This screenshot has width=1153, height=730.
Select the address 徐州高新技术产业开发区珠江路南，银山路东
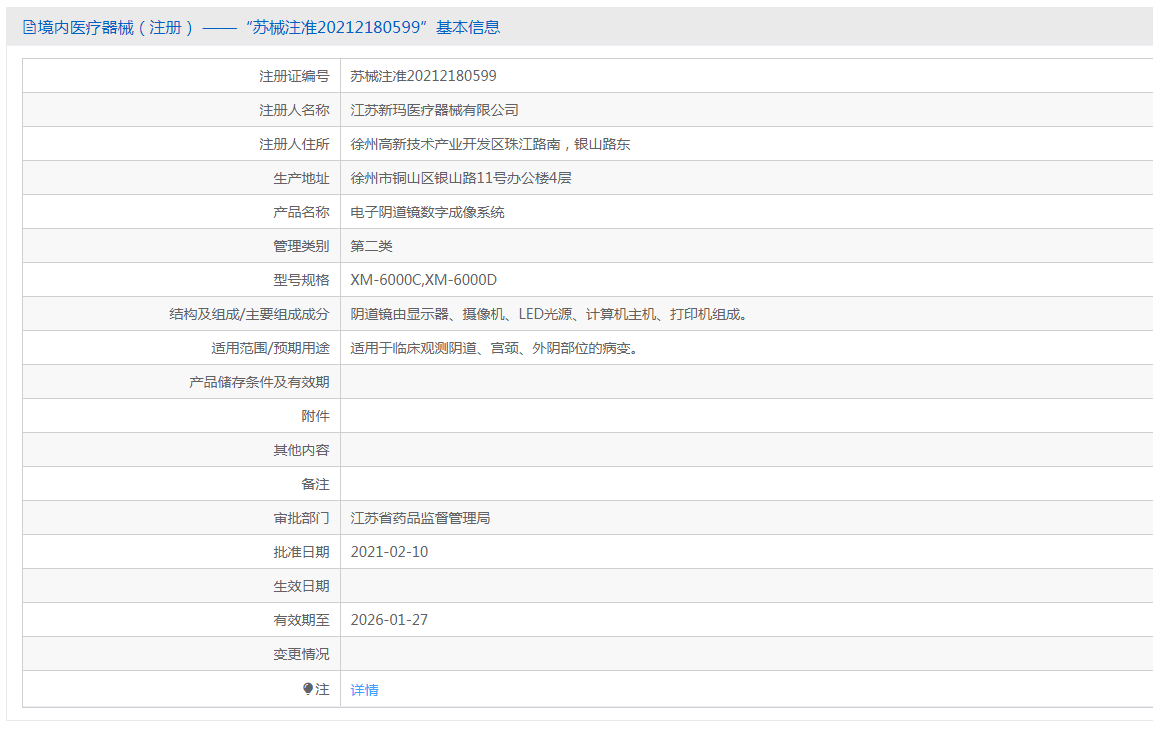click(490, 144)
